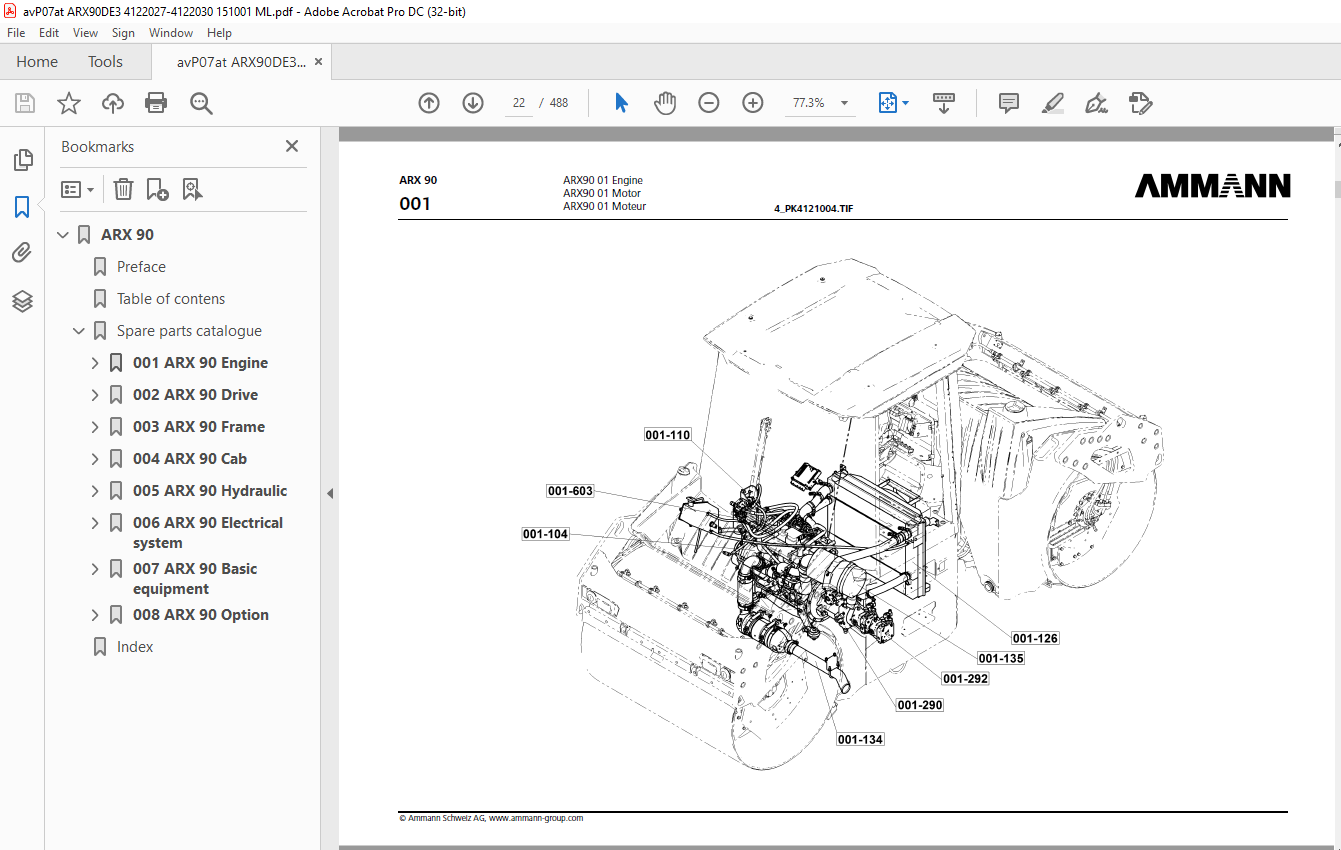Screen dimensions: 1341x850
Task: Open the Table of contens bookmark
Action: click(x=171, y=299)
